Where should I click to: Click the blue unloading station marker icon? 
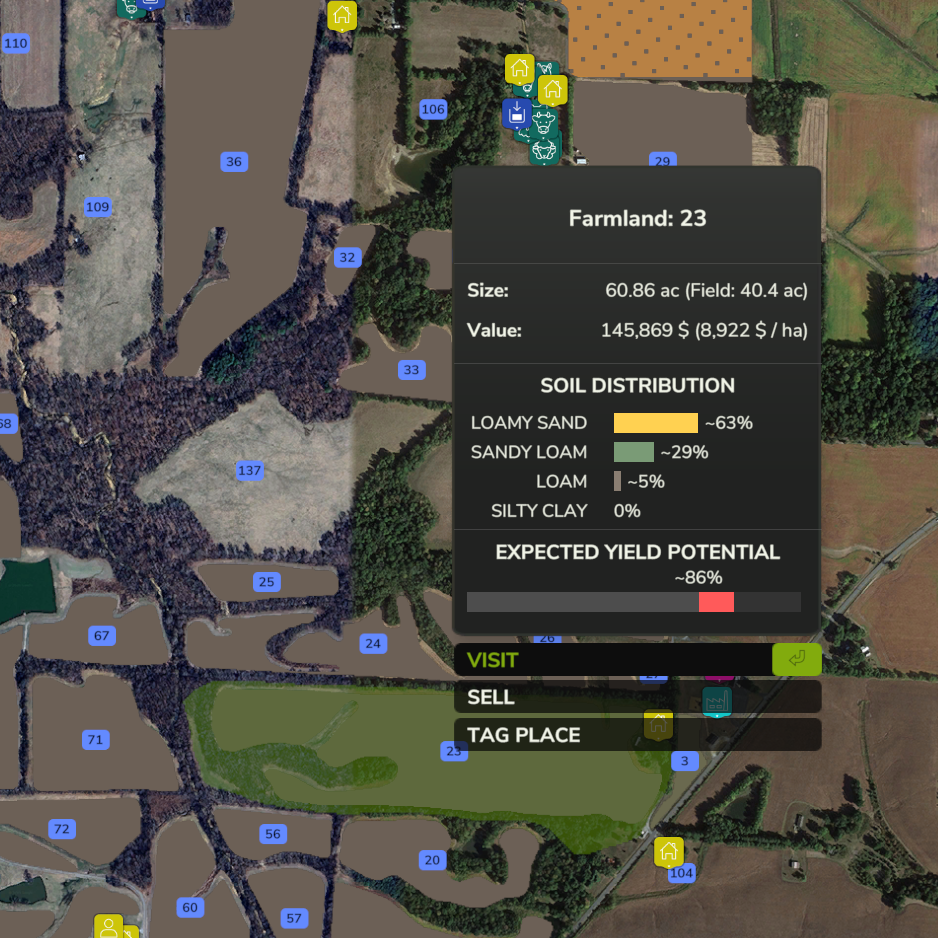point(516,113)
